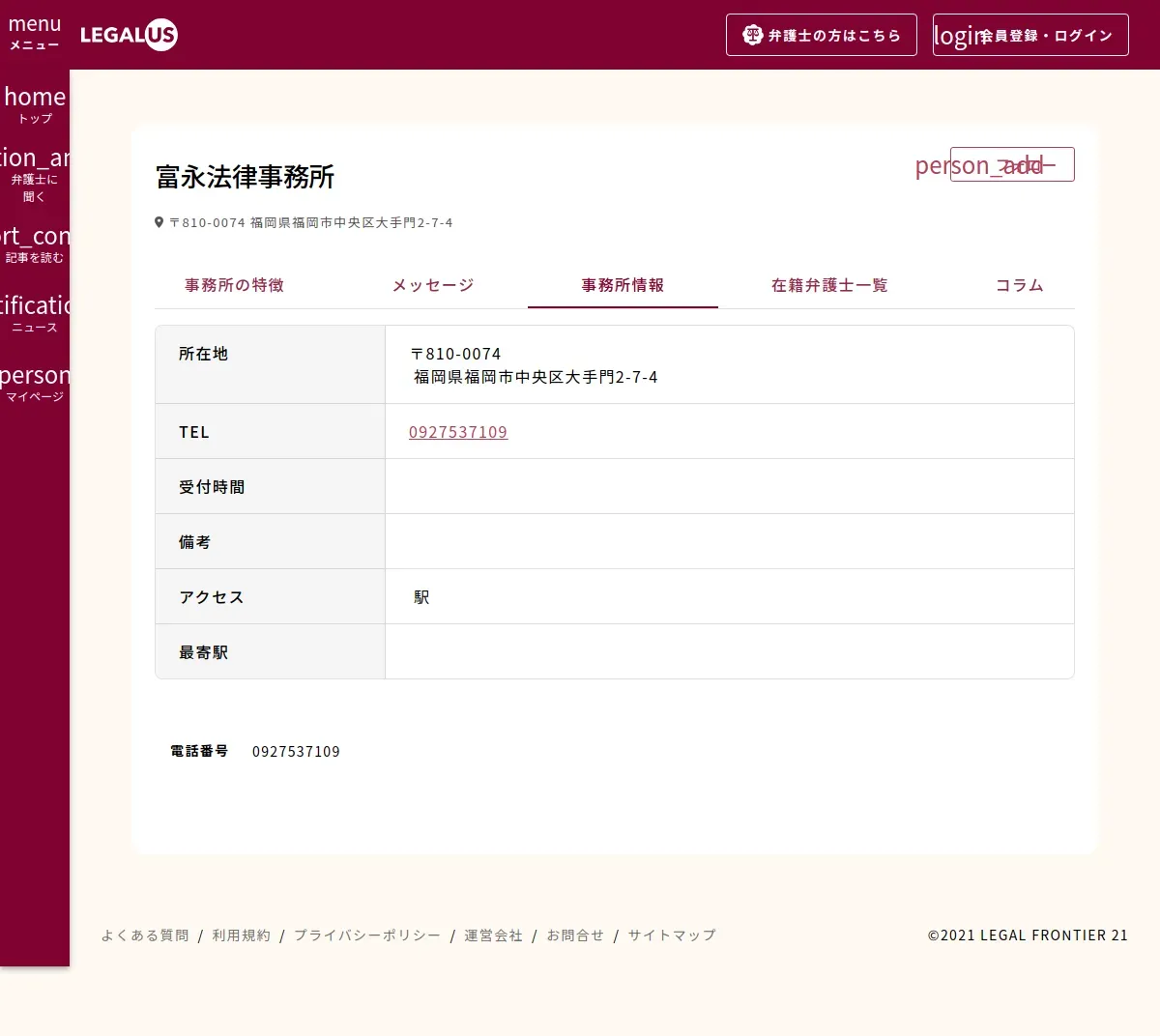Switch to 事務所の特徴 tab
This screenshot has height=1036, width=1160.
235,285
